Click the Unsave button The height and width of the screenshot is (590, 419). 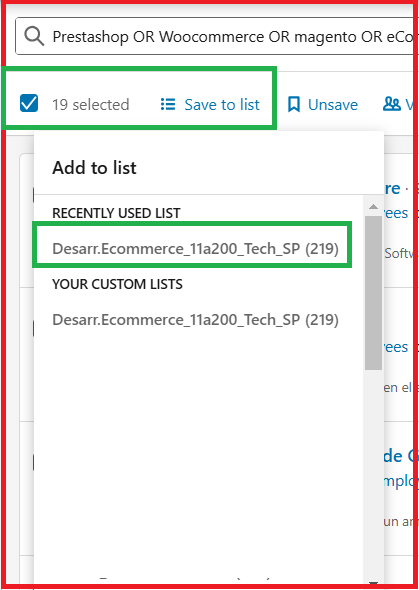click(323, 104)
